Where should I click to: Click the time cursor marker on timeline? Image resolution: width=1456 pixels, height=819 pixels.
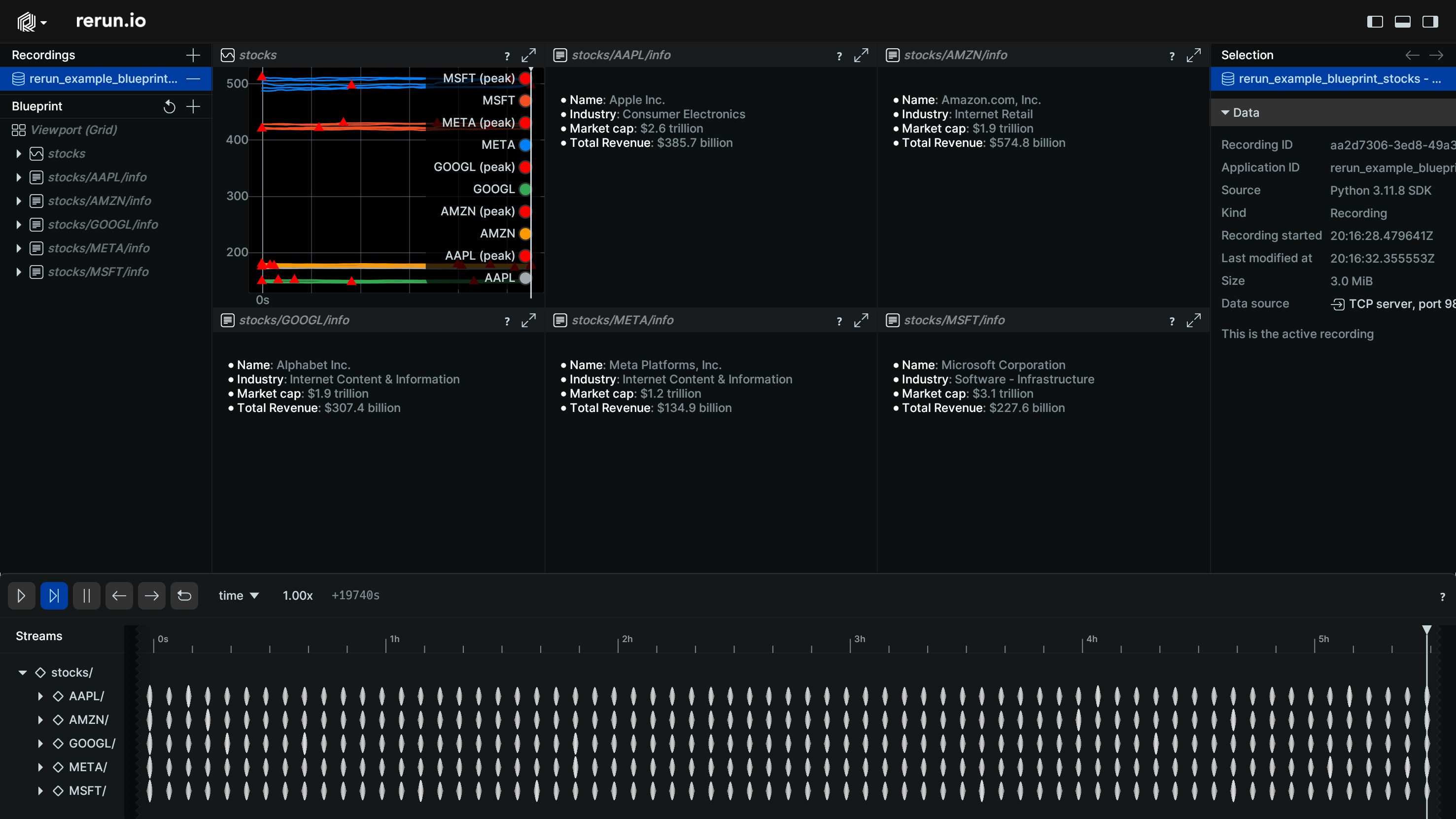(1426, 630)
